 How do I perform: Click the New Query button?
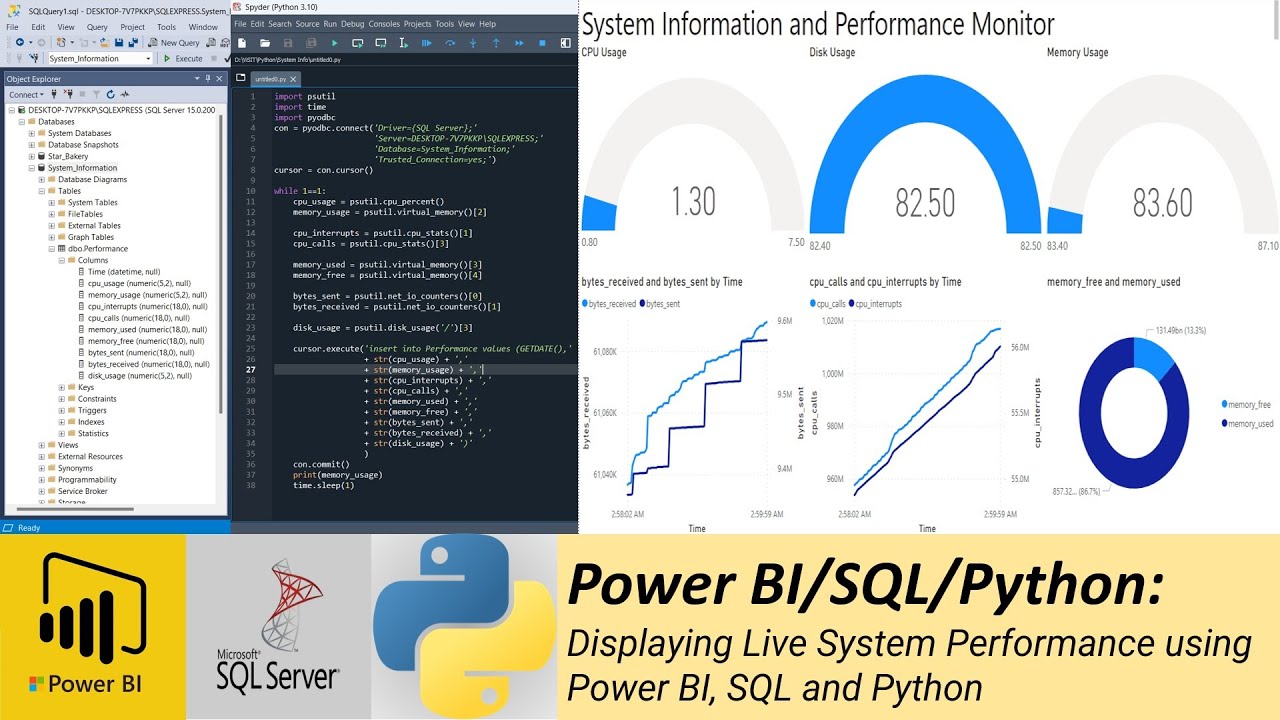(173, 43)
